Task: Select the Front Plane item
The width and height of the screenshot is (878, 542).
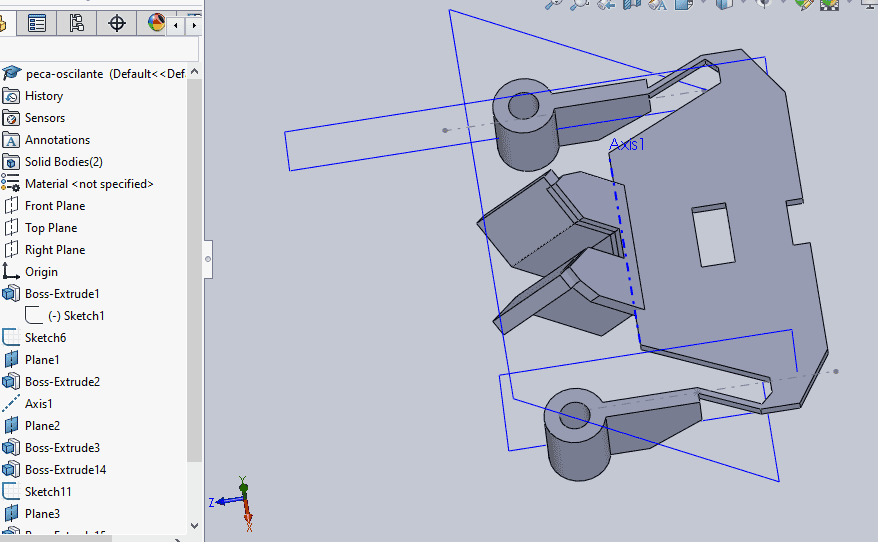Action: pos(55,206)
